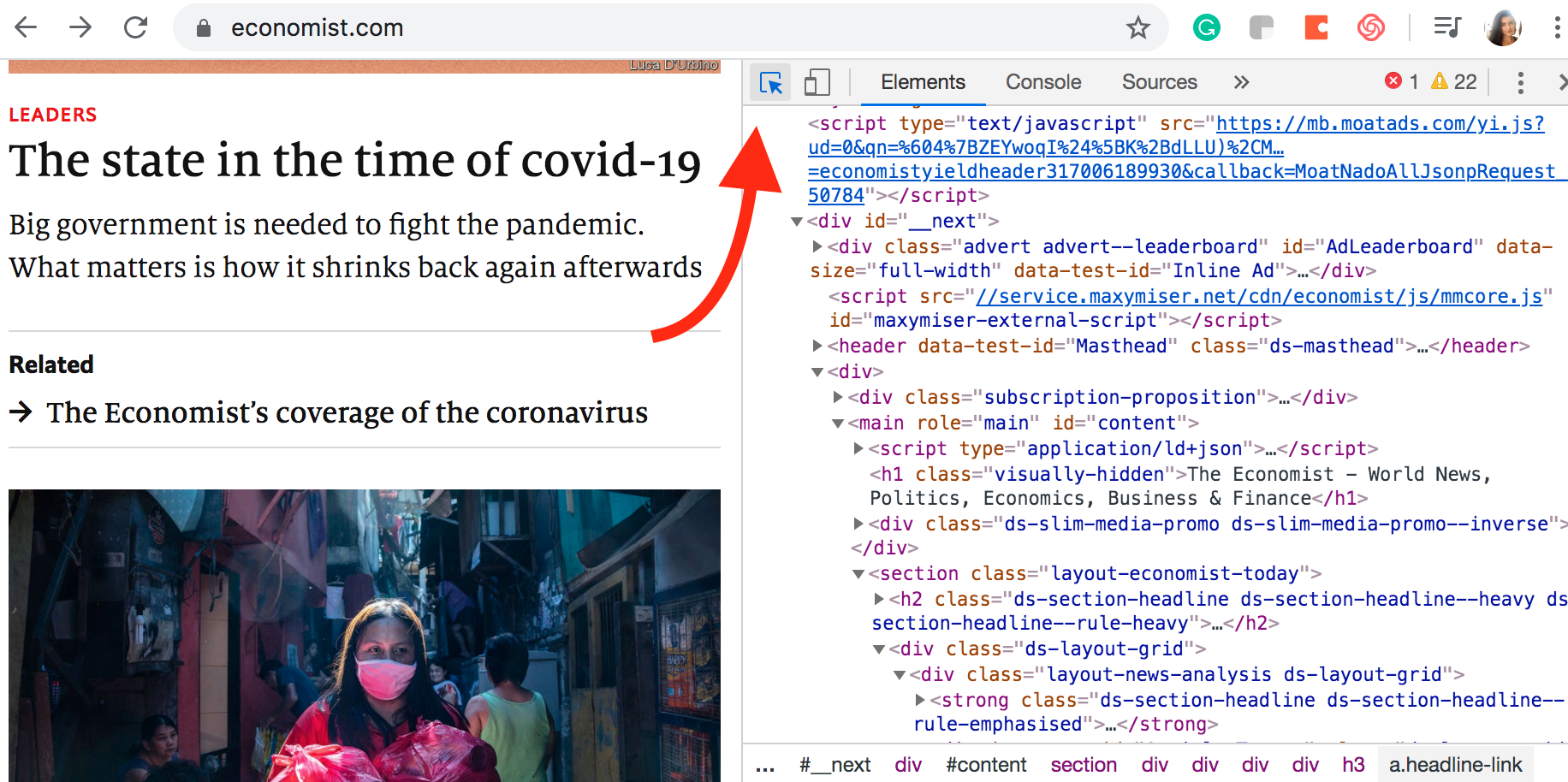This screenshot has height=782, width=1568.
Task: Click the grey square extension icon
Action: [1262, 28]
